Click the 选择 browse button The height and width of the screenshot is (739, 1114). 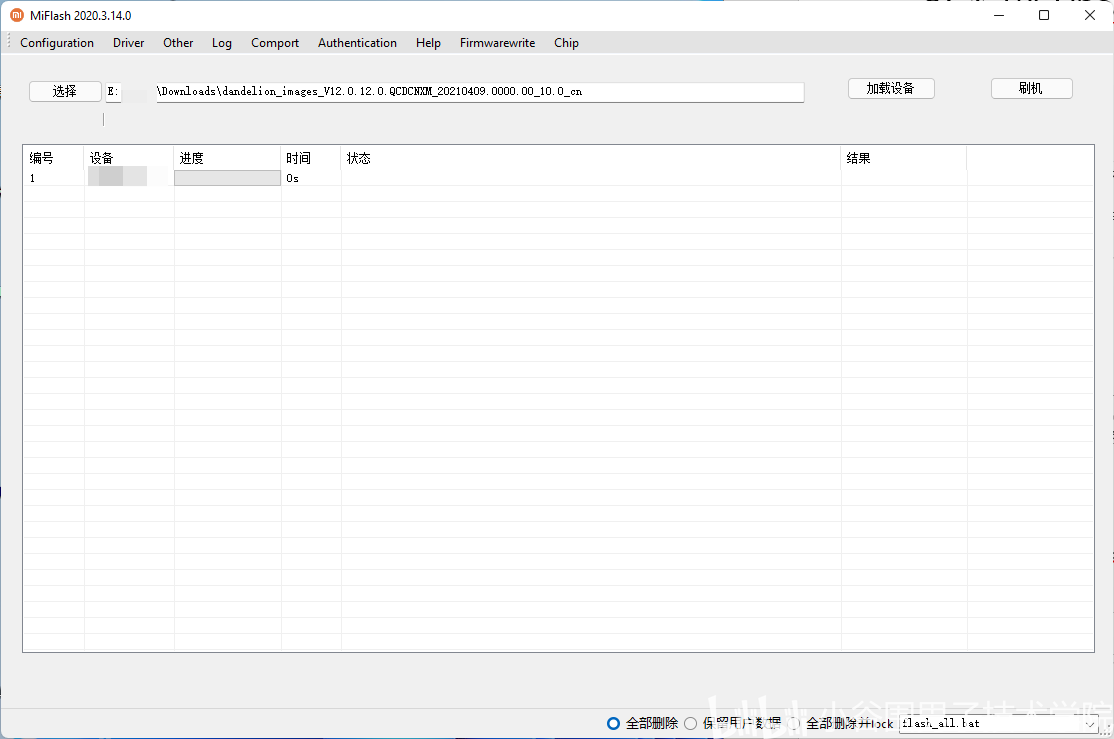coord(65,91)
